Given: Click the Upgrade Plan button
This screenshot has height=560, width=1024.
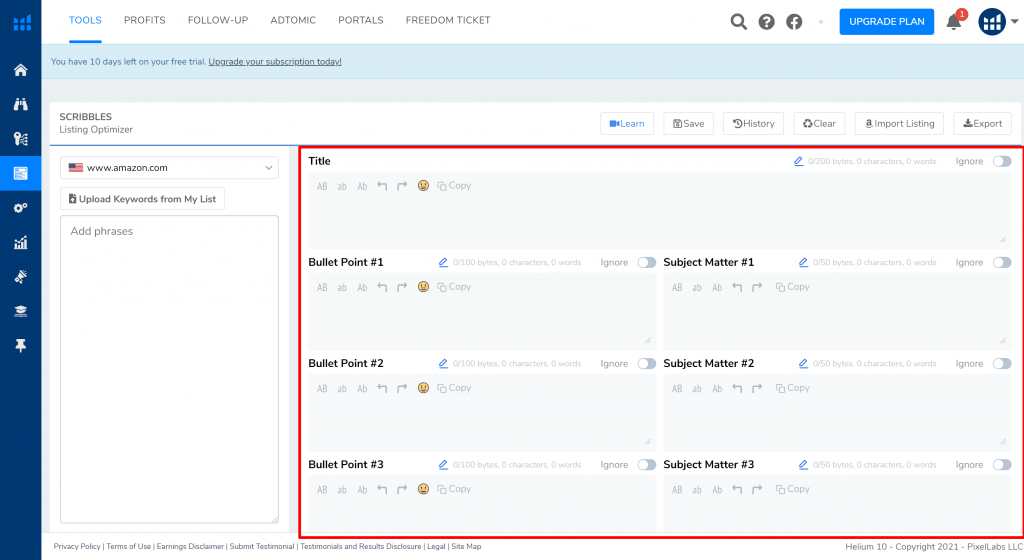Looking at the screenshot, I should [x=886, y=22].
